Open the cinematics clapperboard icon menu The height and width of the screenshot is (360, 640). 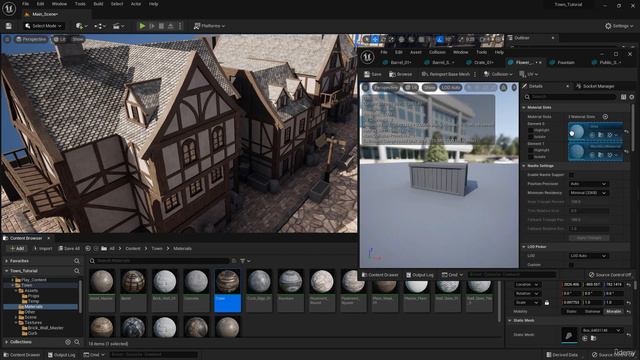point(118,26)
